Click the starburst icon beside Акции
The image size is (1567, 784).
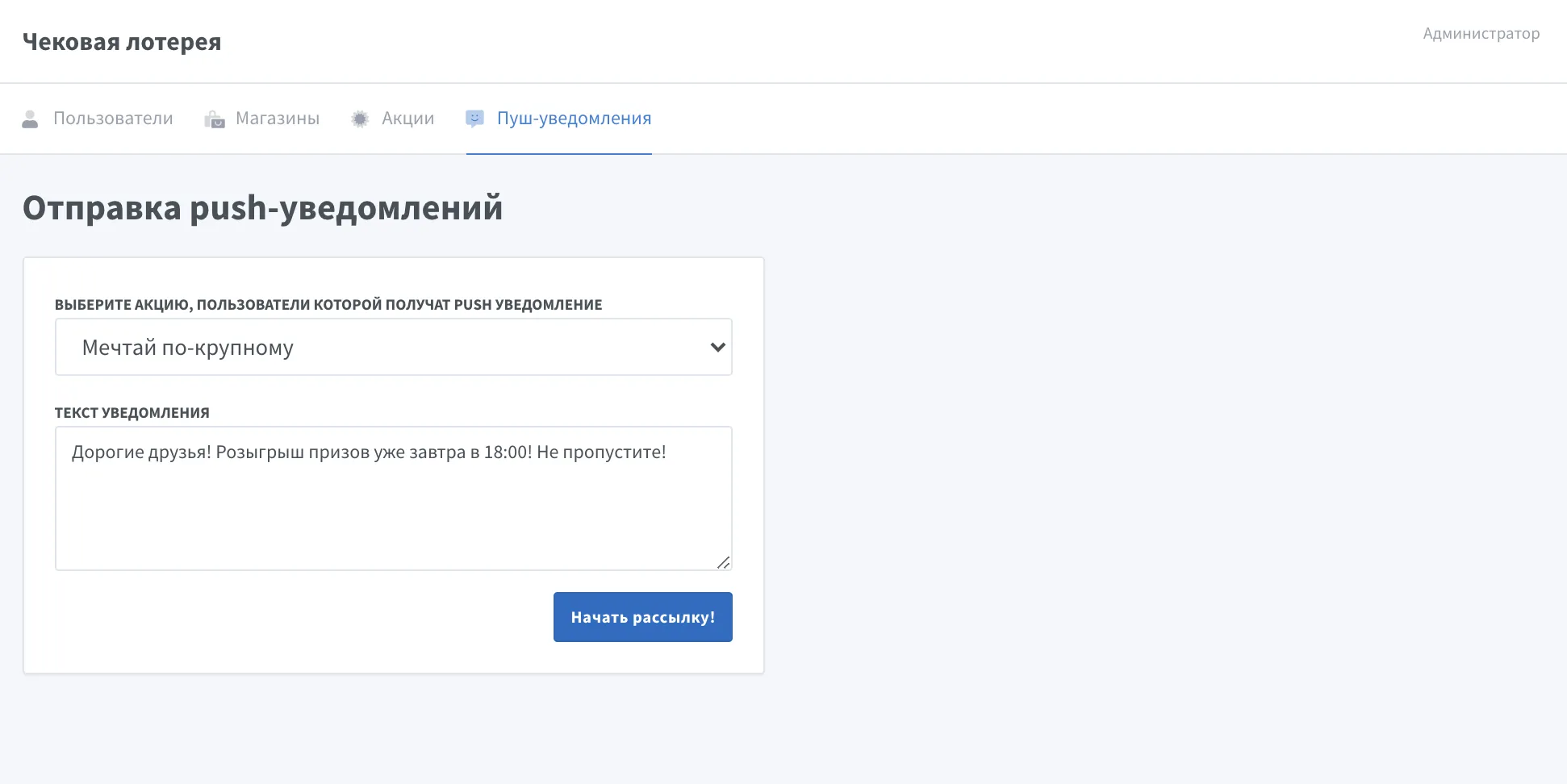pos(360,119)
